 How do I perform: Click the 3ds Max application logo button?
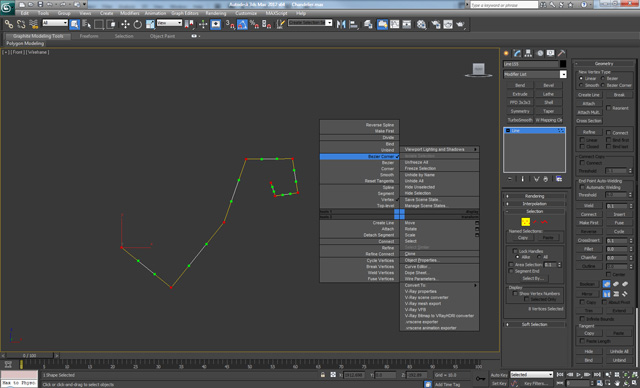(7, 7)
